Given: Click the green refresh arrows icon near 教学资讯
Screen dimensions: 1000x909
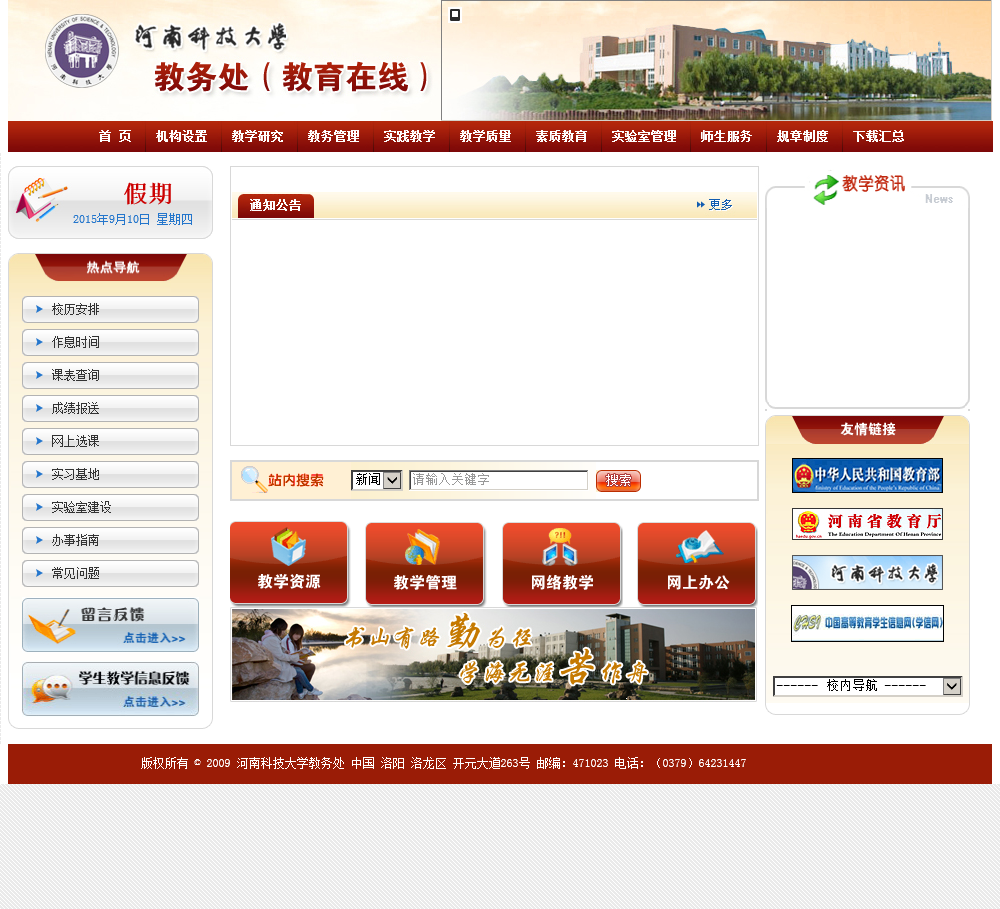Looking at the screenshot, I should click(825, 189).
